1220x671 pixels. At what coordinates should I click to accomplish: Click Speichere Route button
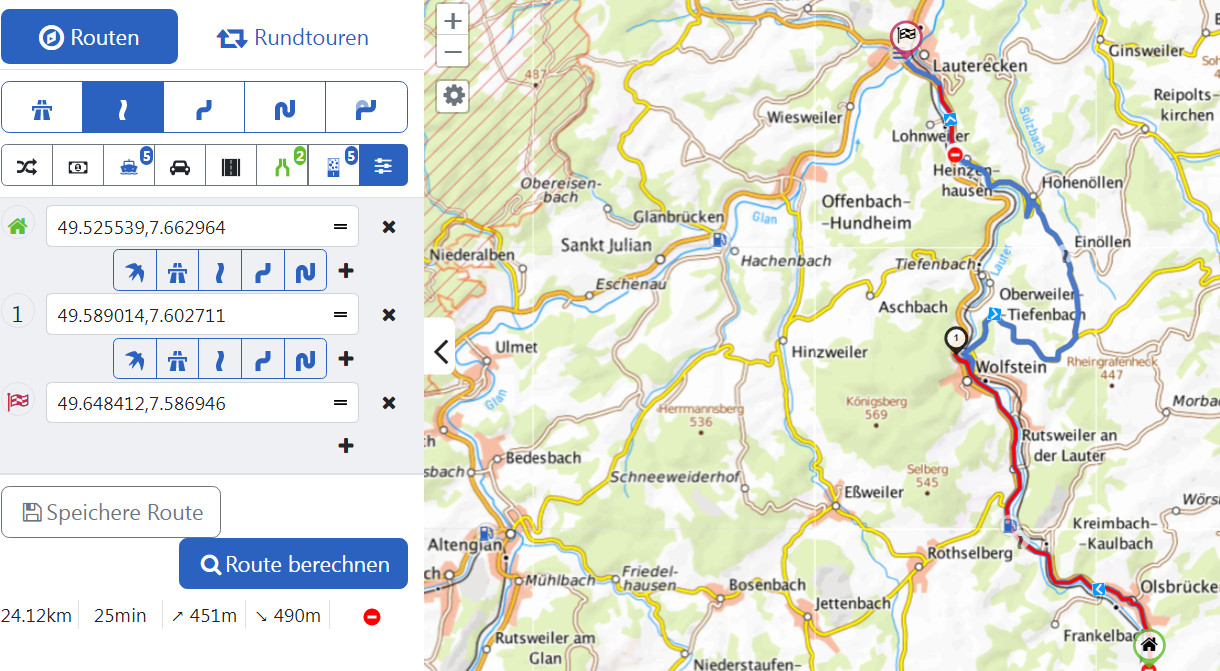pyautogui.click(x=111, y=513)
